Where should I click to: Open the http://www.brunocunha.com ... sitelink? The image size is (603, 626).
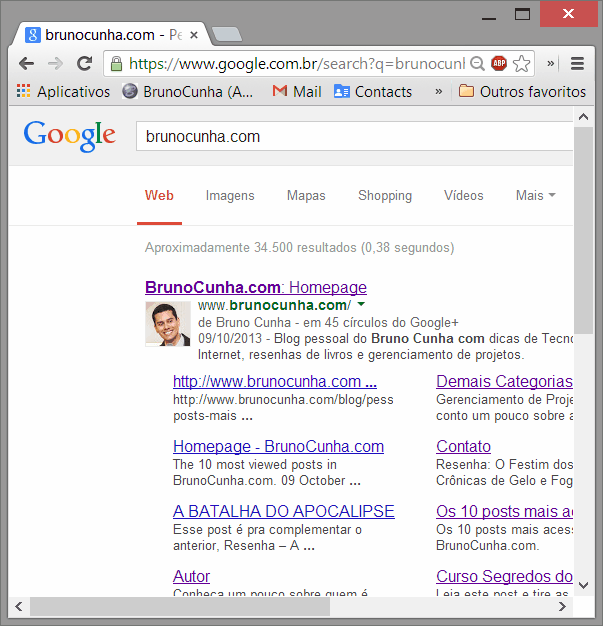[x=275, y=382]
